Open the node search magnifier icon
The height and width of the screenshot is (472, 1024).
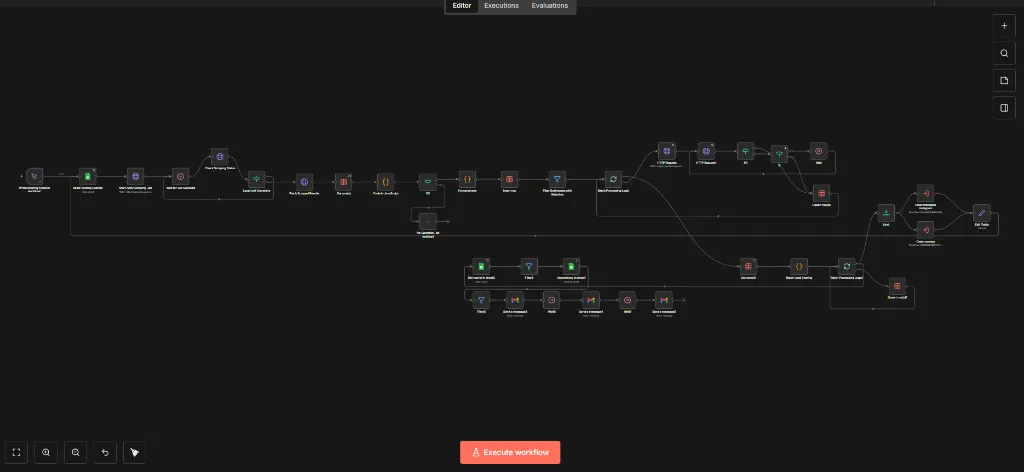1004,54
